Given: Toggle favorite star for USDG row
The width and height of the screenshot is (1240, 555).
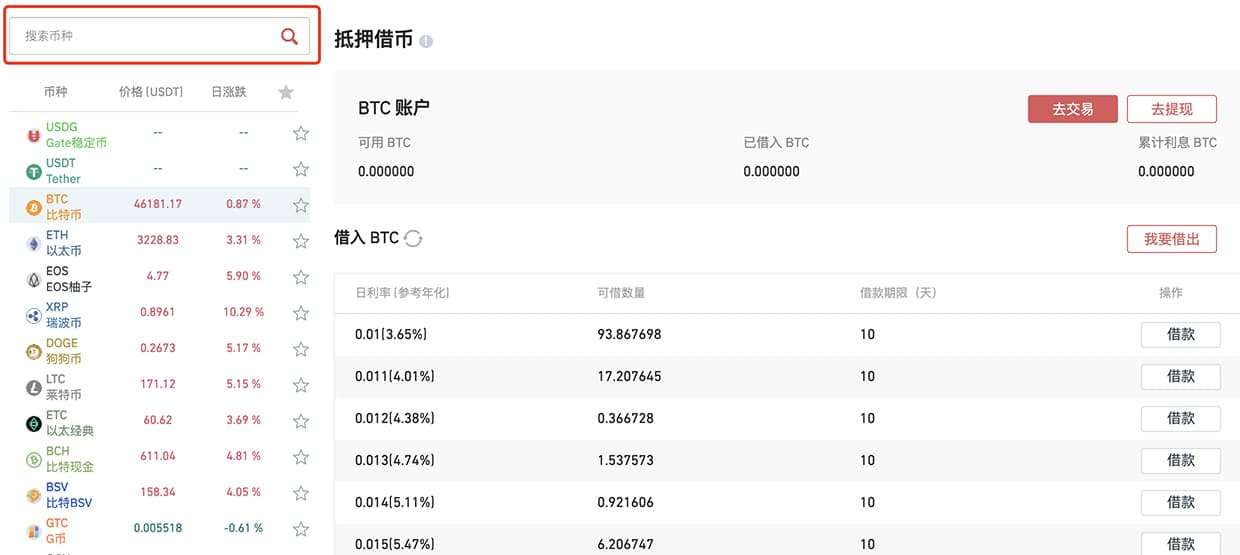Looking at the screenshot, I should click(x=301, y=133).
